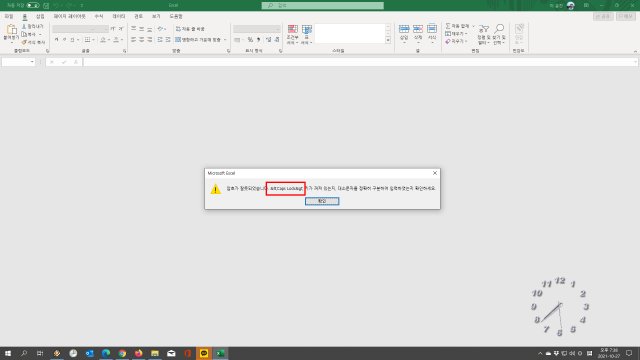Click the Share button at top right
Screen dimensions: 640x360
603,16
